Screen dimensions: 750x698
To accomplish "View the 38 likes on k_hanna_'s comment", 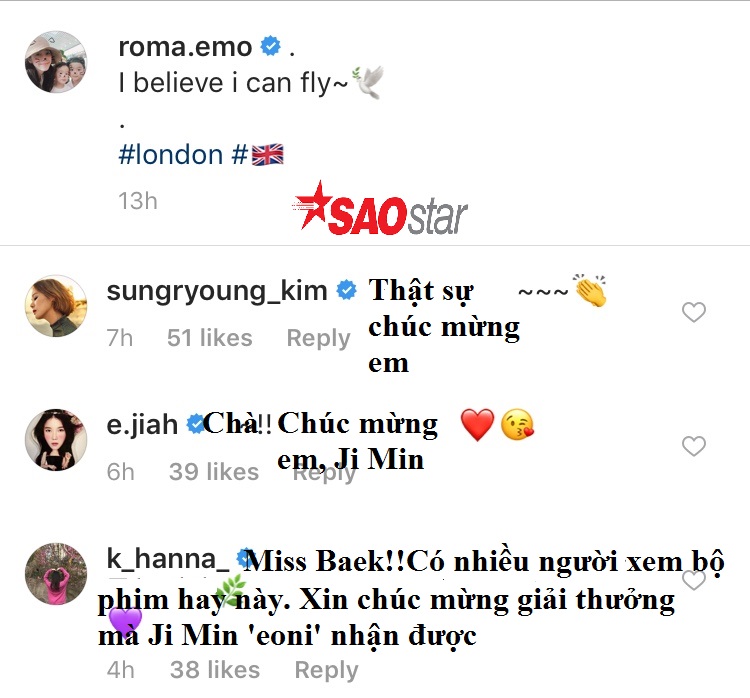I will [x=215, y=670].
